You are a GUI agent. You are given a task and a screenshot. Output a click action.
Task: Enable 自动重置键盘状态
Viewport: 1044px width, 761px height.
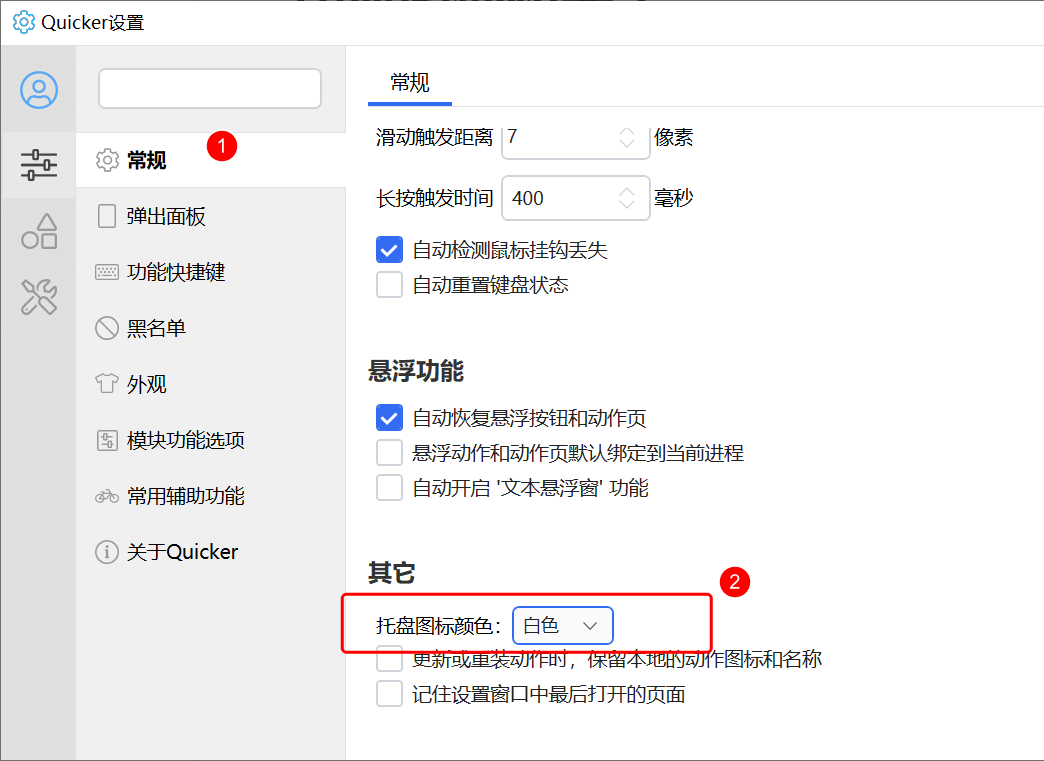point(389,285)
